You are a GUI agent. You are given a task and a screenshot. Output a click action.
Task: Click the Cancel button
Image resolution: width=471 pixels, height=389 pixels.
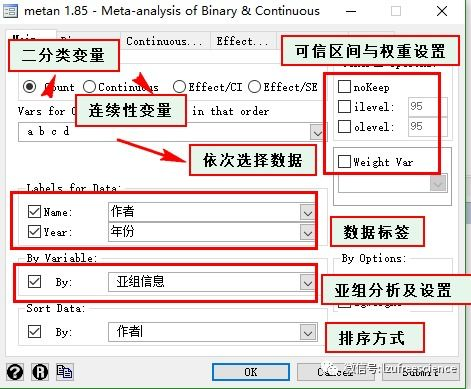point(337,372)
